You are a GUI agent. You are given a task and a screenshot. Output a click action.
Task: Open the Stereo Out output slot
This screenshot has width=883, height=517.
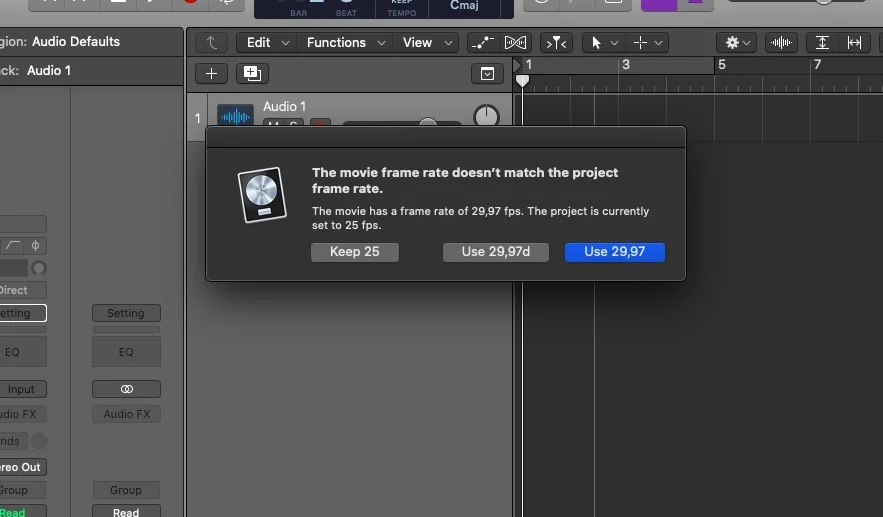(x=23, y=467)
